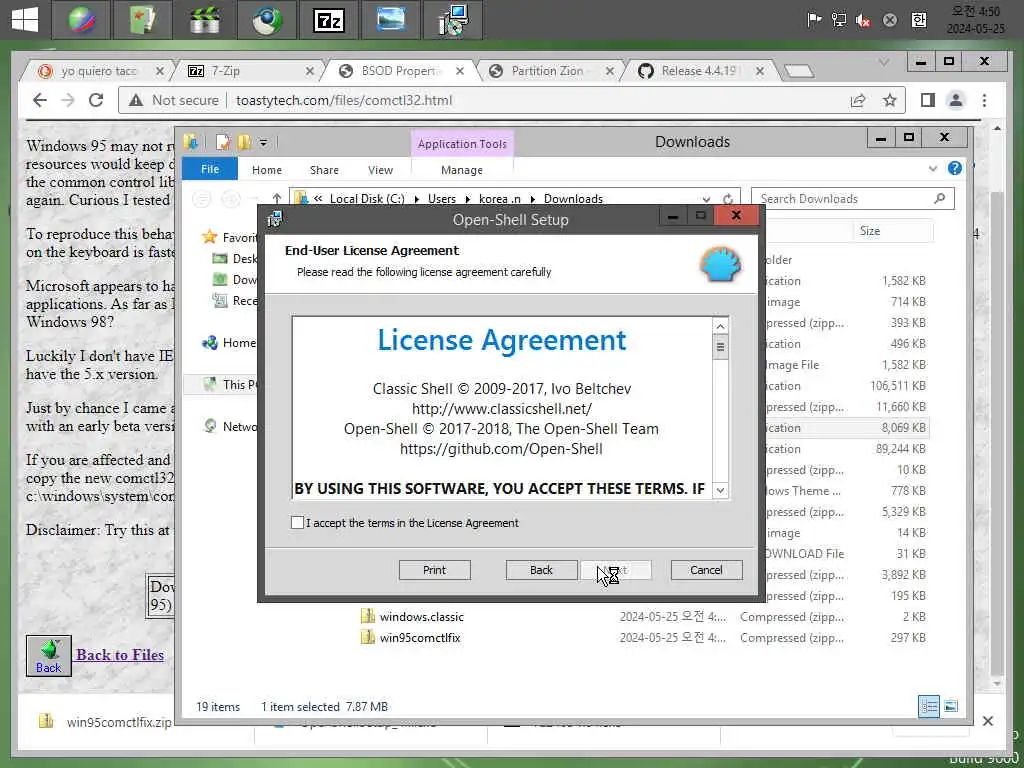Viewport: 1024px width, 768px height.
Task: Expand breadcrumb arrow after Users
Action: tap(468, 199)
